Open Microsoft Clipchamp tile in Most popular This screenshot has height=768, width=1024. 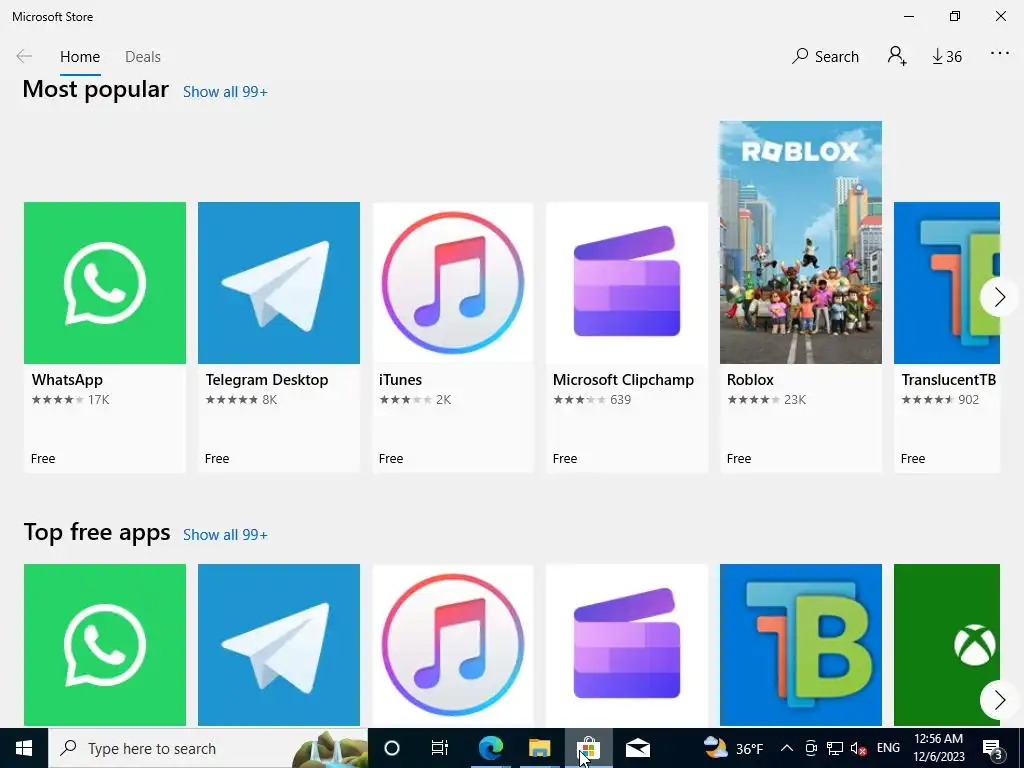click(x=627, y=337)
